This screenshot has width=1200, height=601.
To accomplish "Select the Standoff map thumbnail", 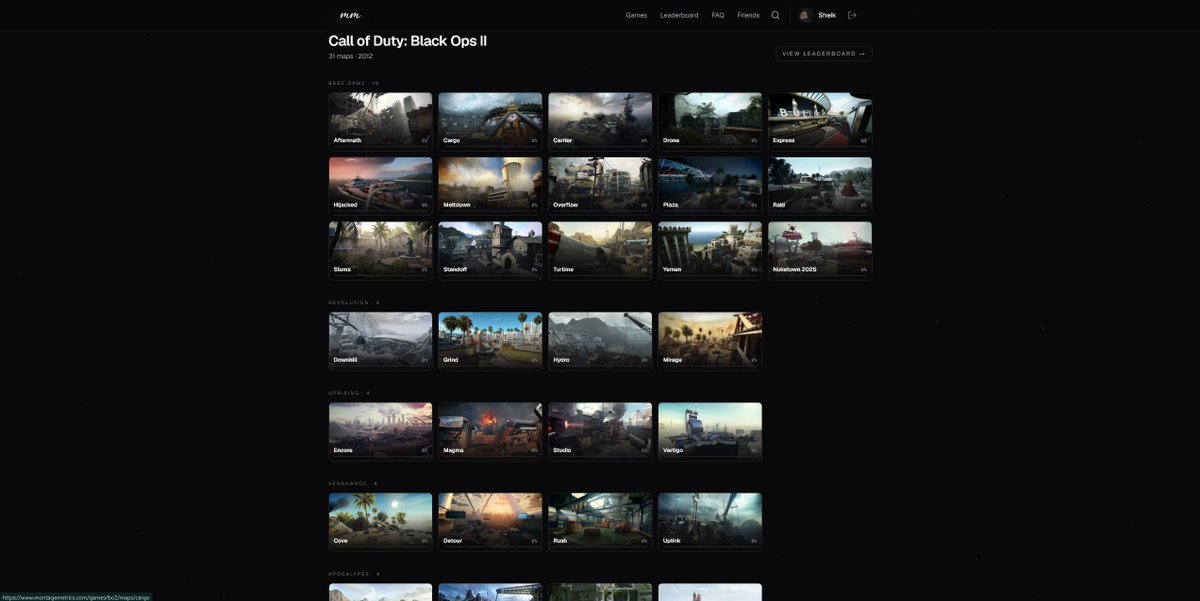I will pyautogui.click(x=491, y=250).
